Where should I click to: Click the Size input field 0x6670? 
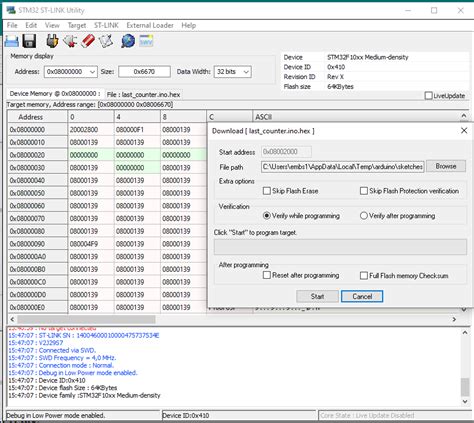pos(144,72)
